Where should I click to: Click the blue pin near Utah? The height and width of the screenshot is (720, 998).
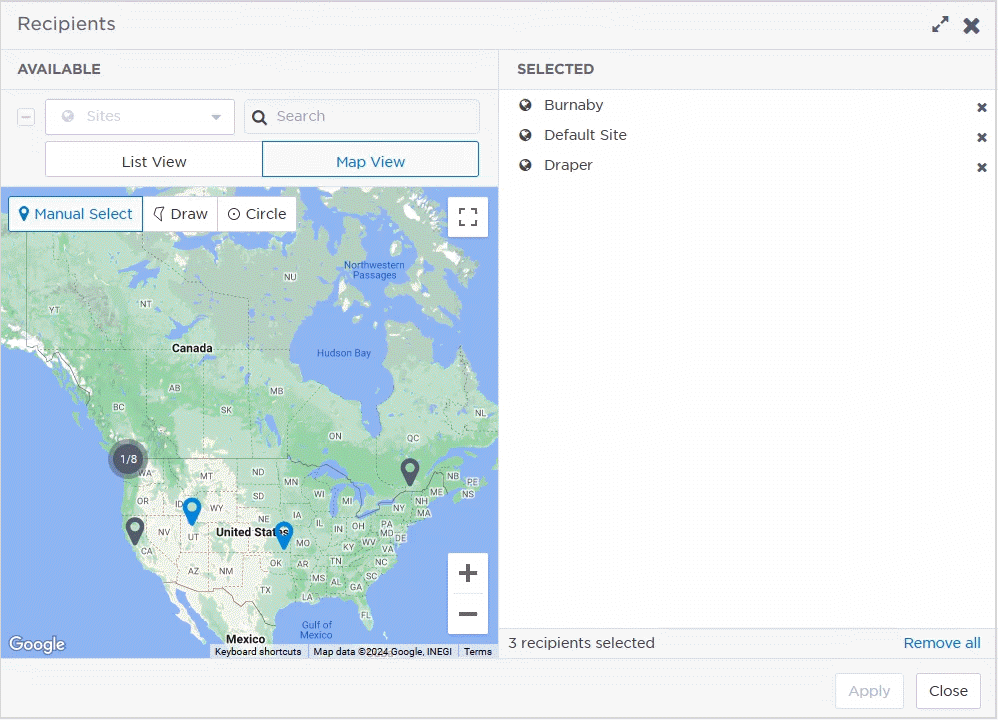click(192, 512)
